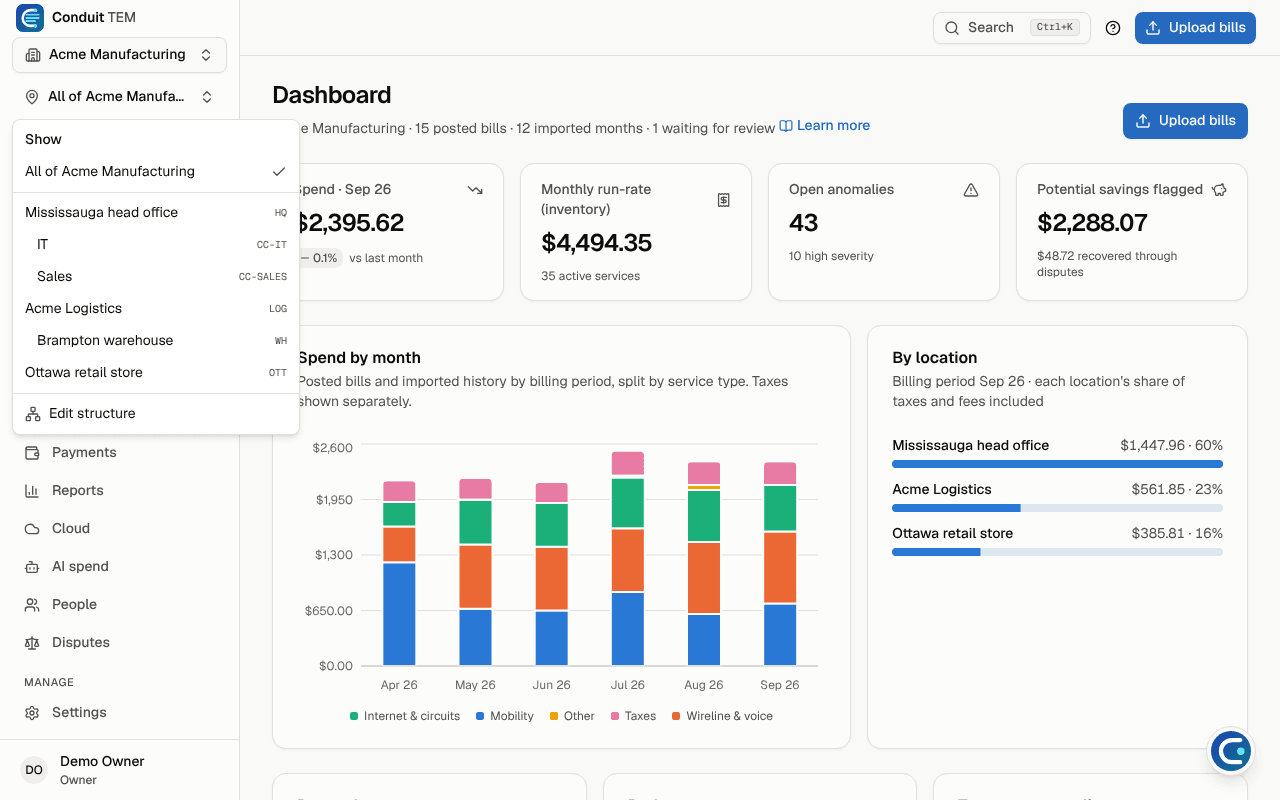Select the Cloud icon in the sidebar
Image resolution: width=1280 pixels, height=800 pixels.
point(32,528)
